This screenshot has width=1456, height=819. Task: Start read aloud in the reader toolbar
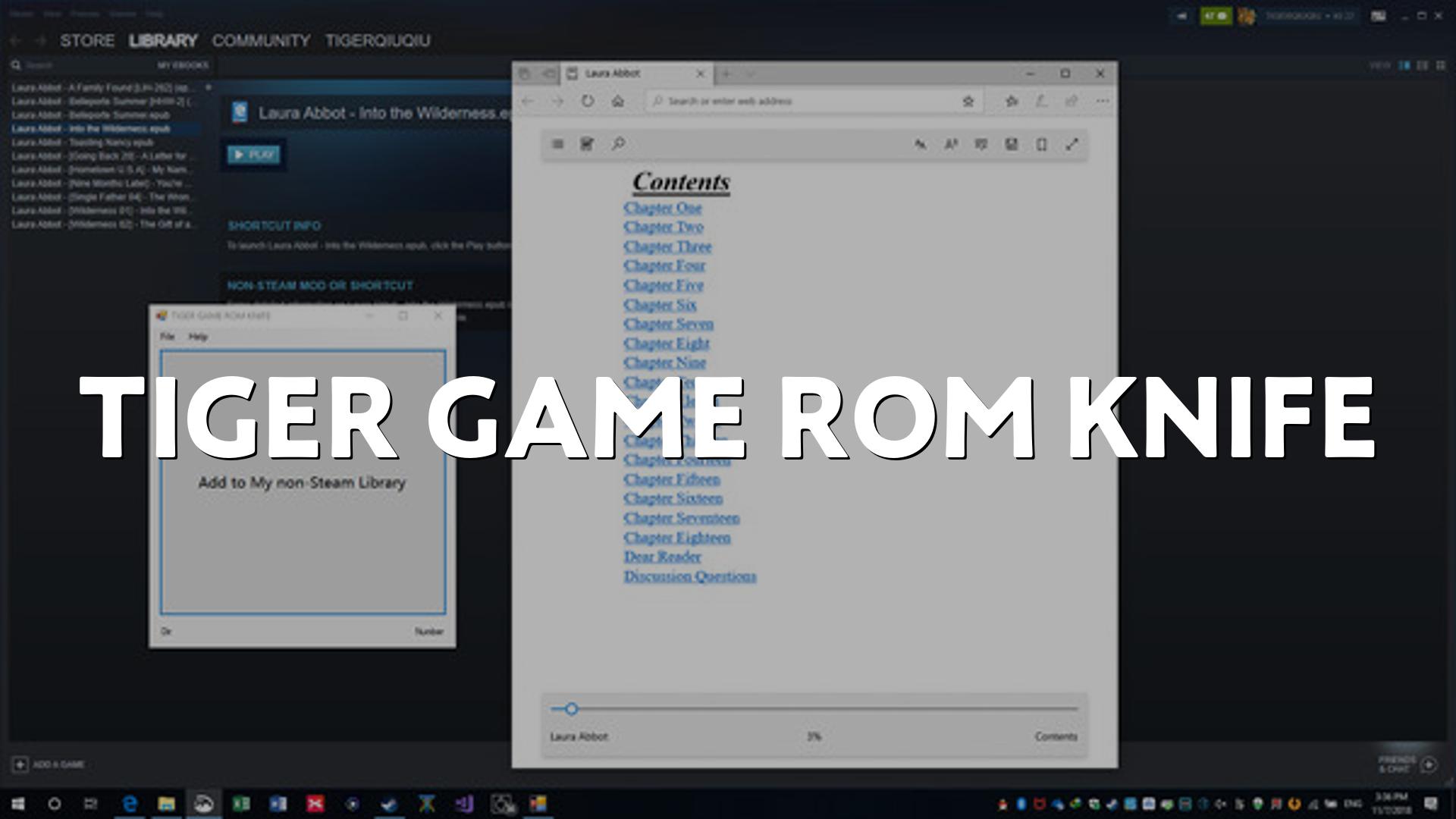click(950, 144)
